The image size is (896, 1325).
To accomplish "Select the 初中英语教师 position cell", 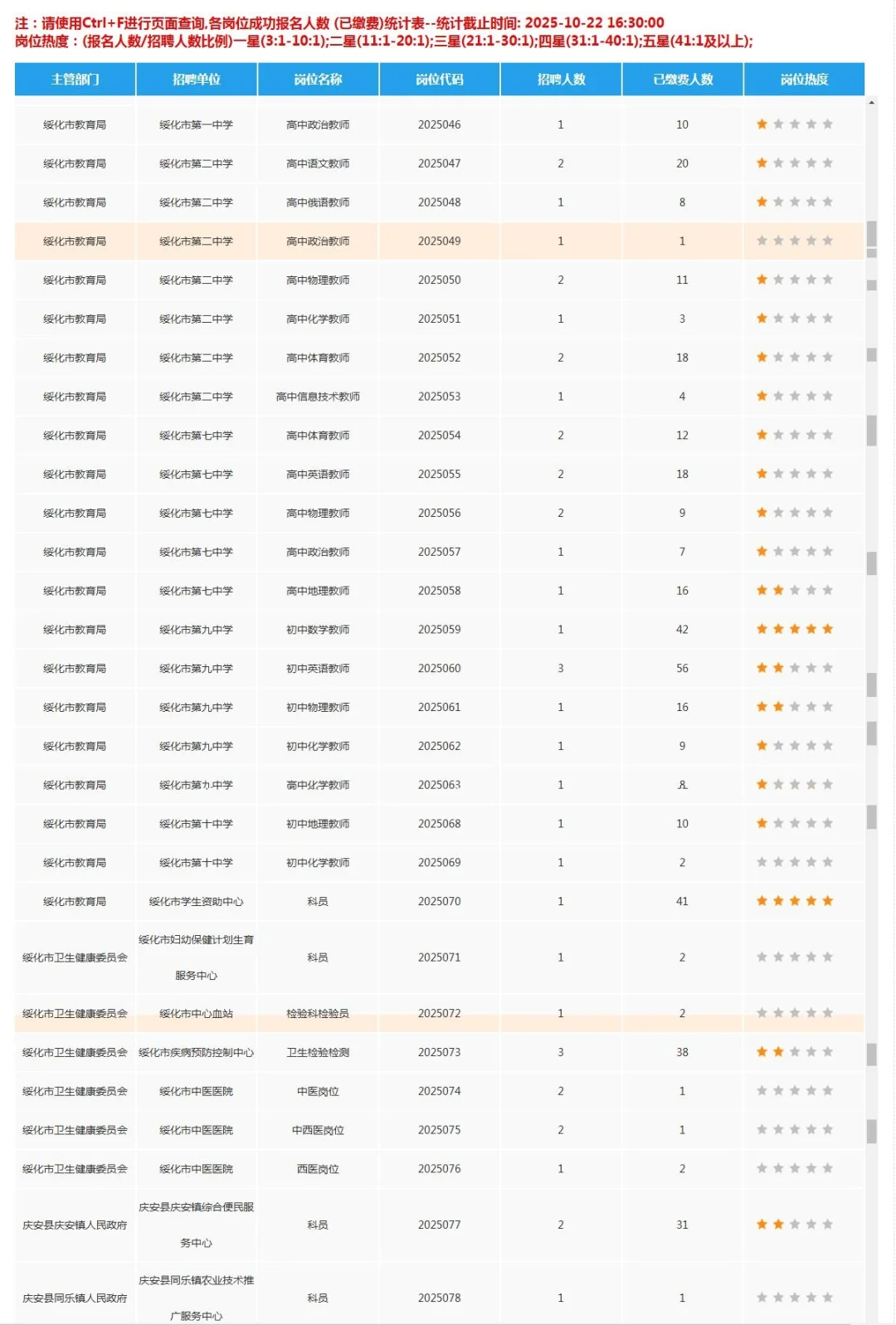I will (318, 668).
